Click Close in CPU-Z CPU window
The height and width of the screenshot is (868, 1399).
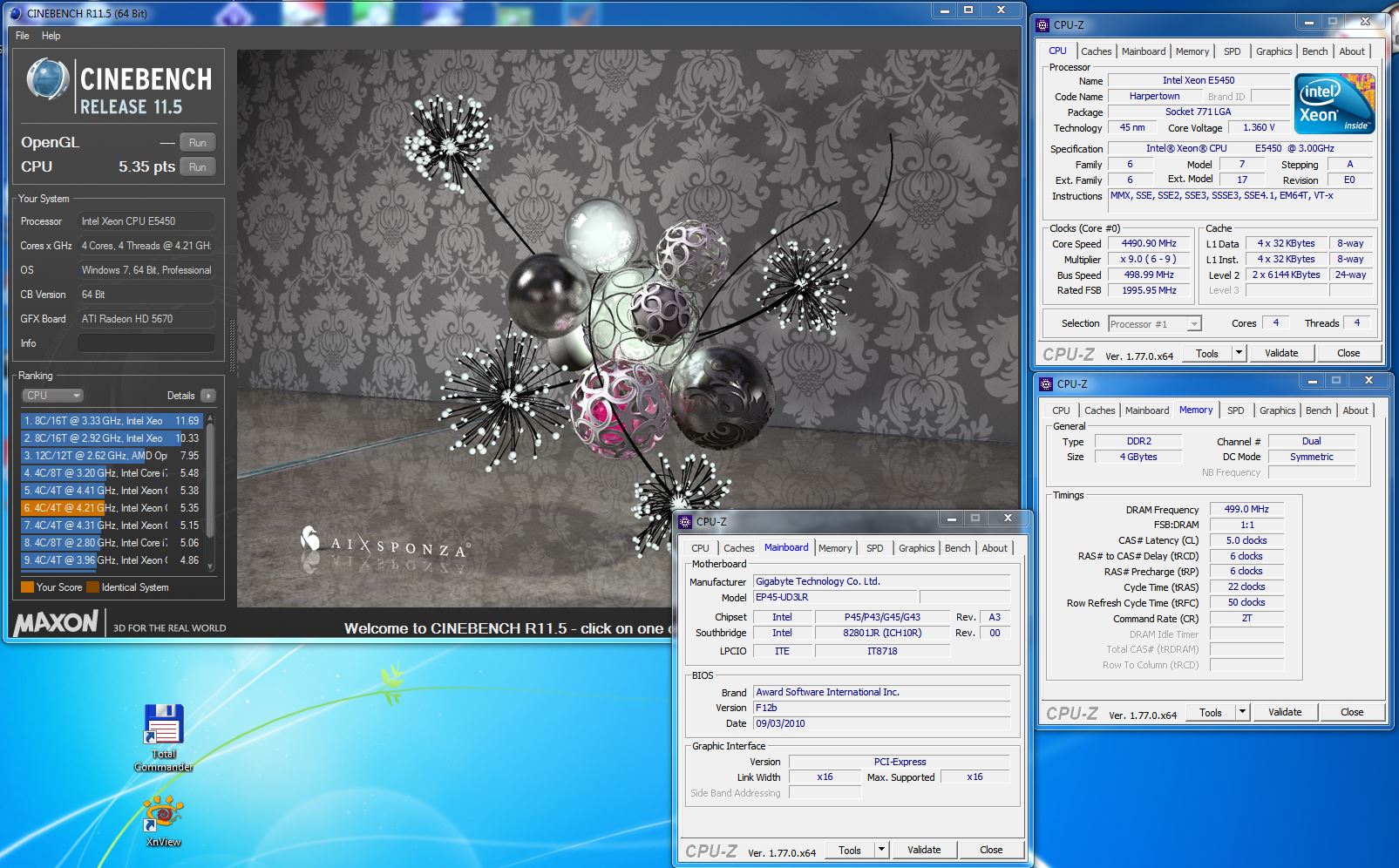point(1348,353)
